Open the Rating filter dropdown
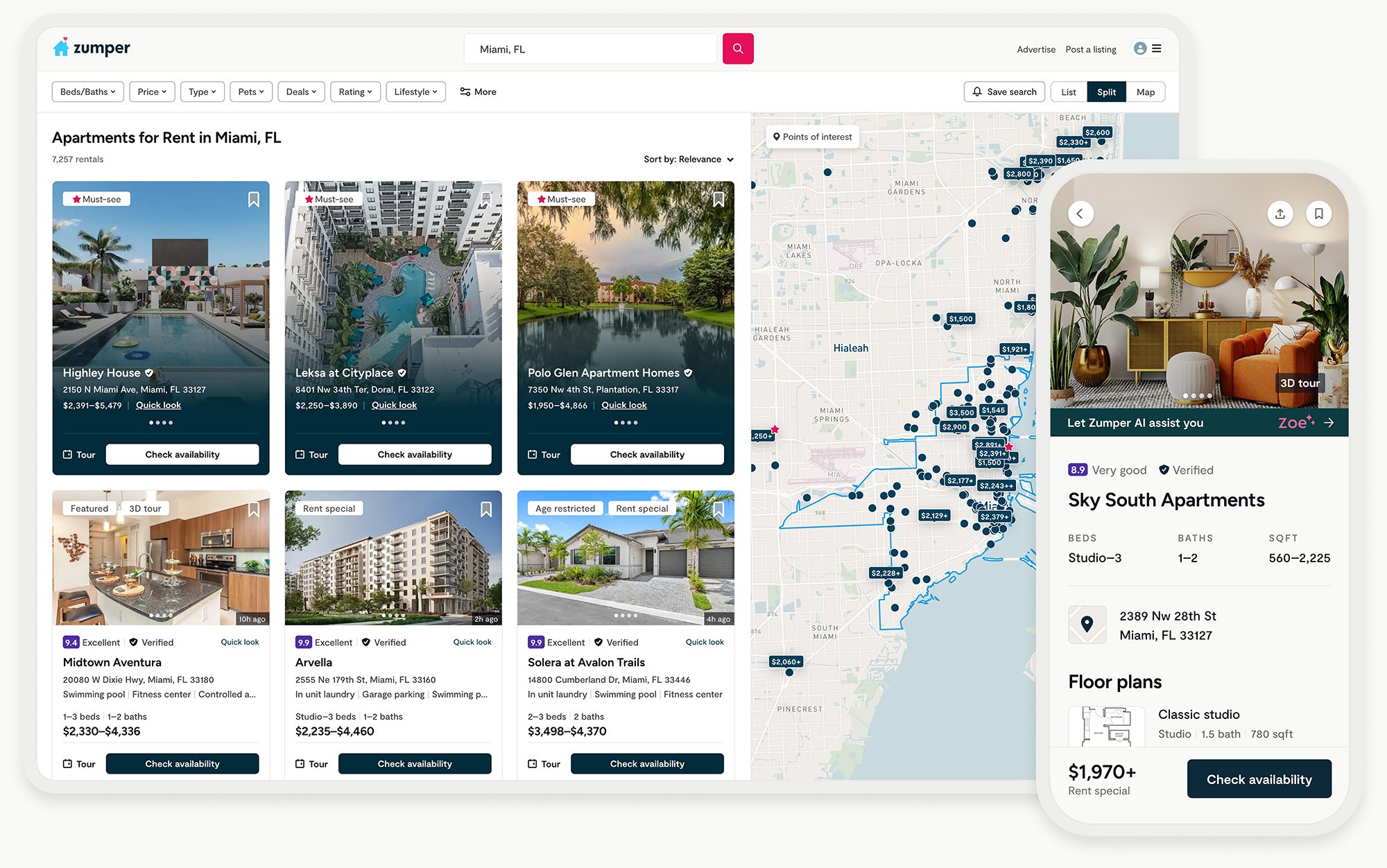 pyautogui.click(x=356, y=92)
